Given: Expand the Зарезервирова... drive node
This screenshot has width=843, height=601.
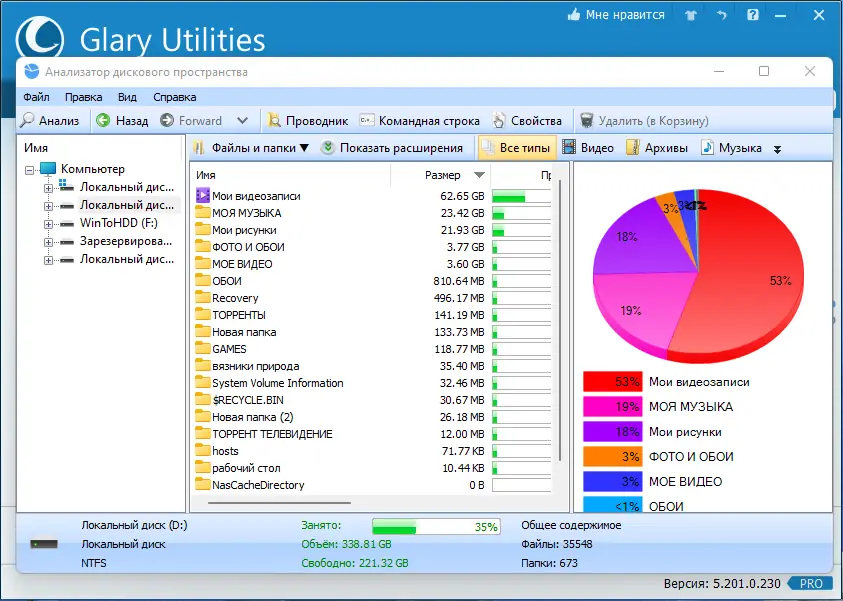Looking at the screenshot, I should (48, 242).
